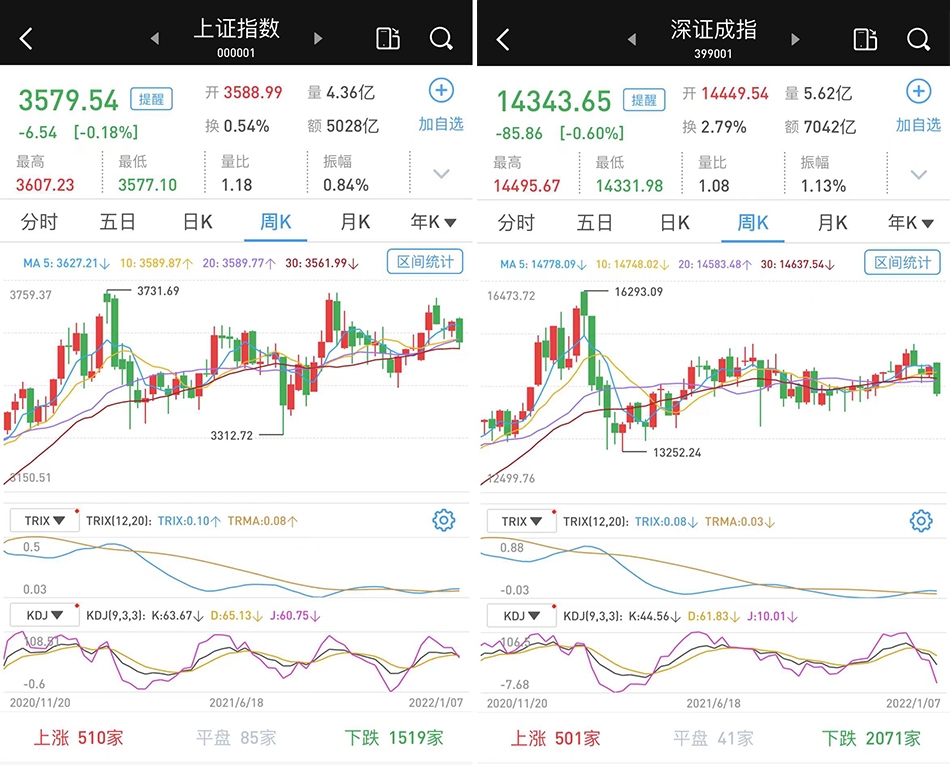The image size is (950, 765).
Task: Switch to next index on 深证成指 header
Action: (x=796, y=39)
